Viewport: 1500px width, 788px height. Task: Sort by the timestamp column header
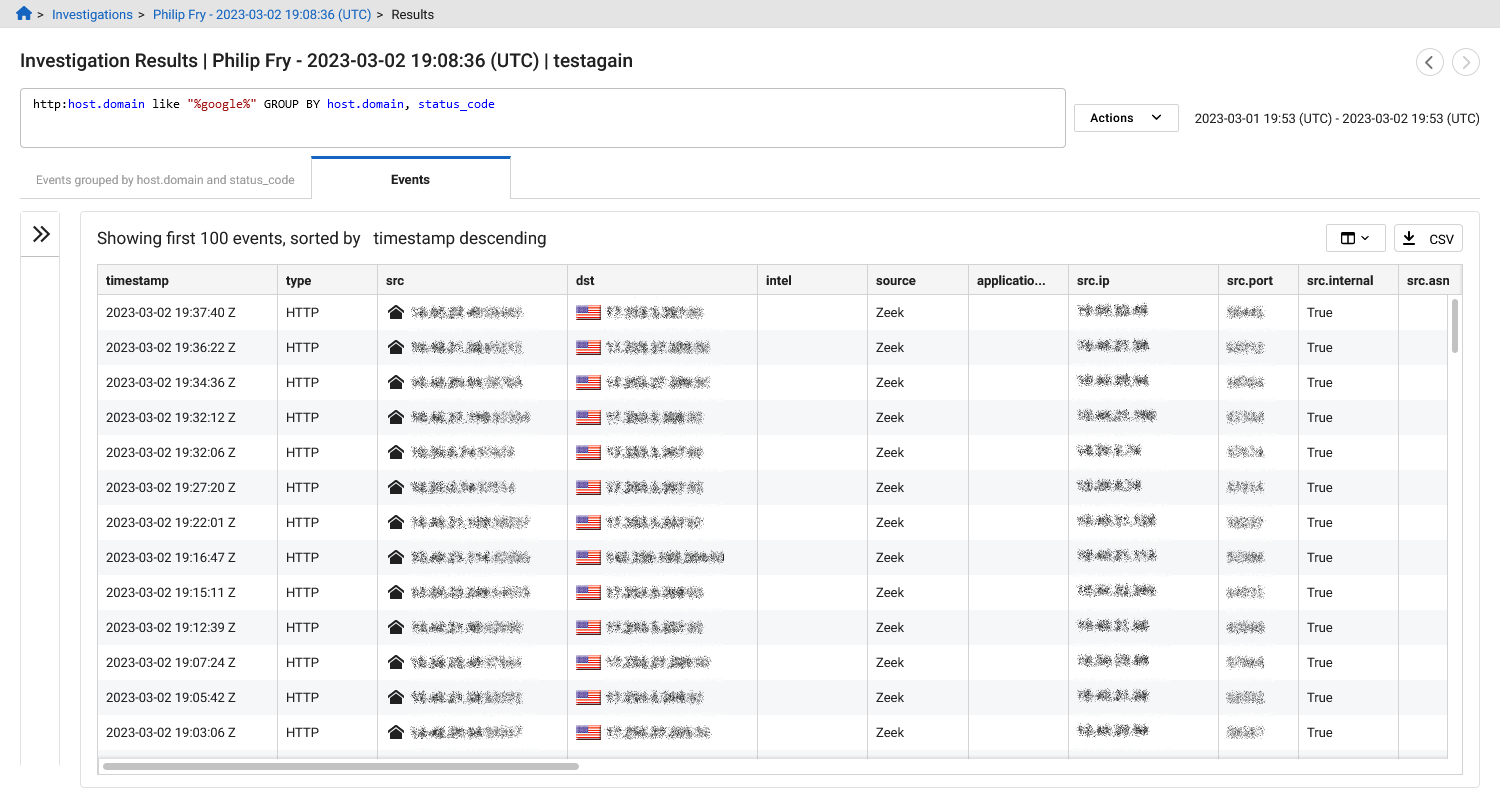[139, 280]
